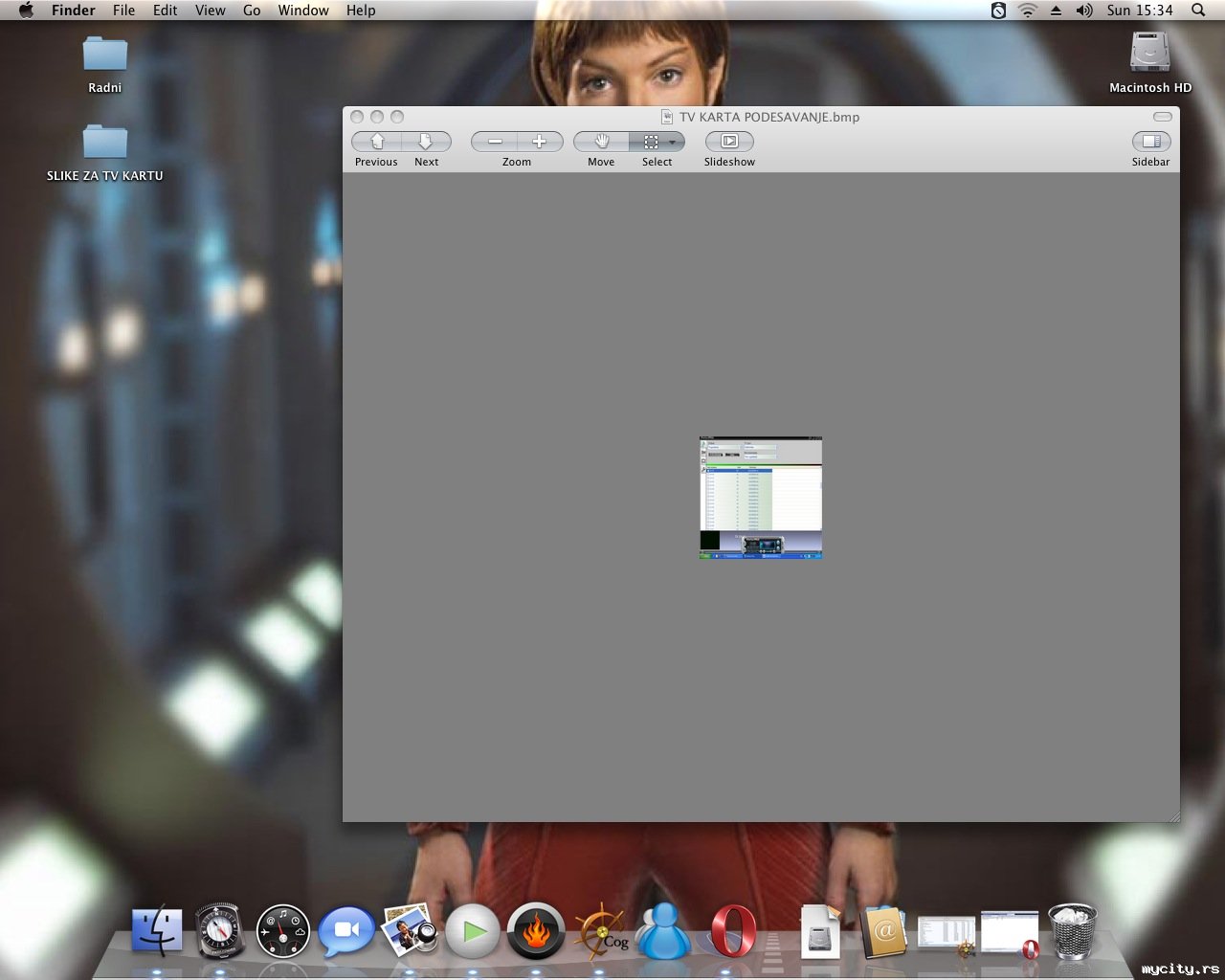Open the Window menu

tap(303, 11)
